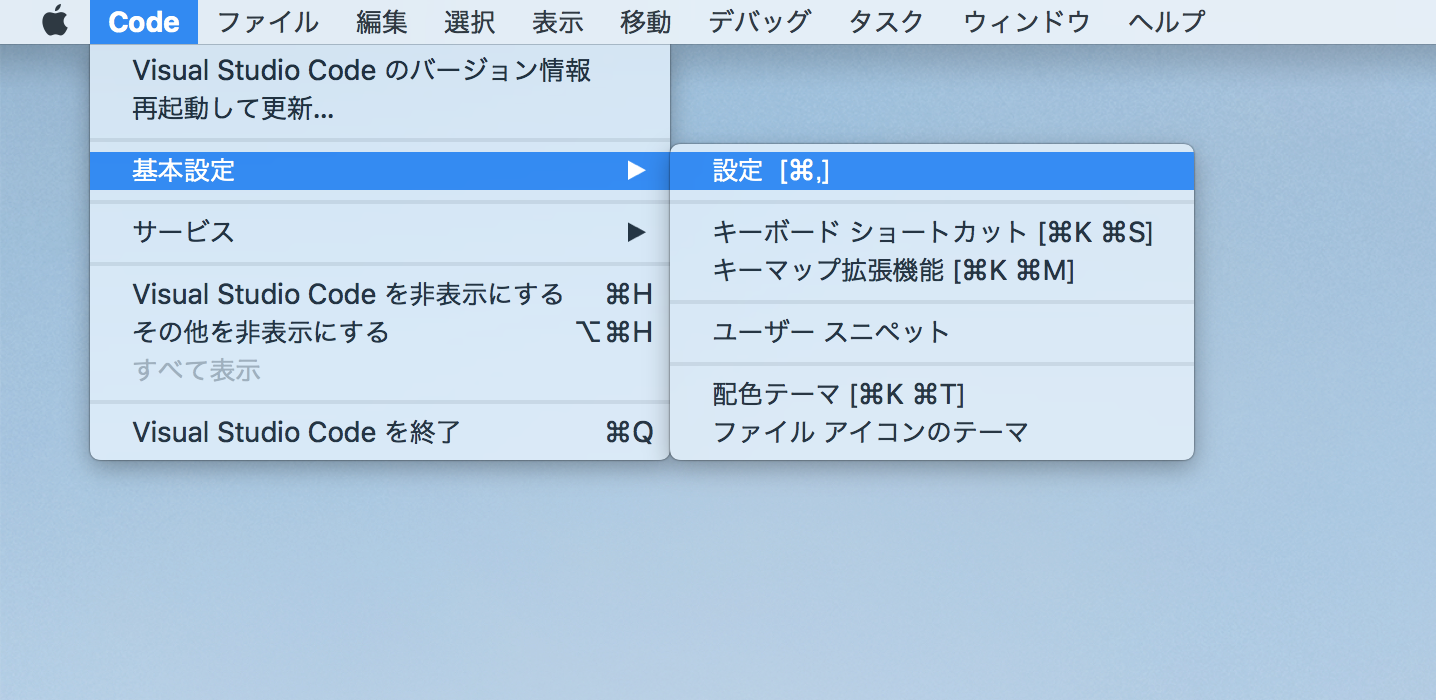Open the ウィンドウ menu

[x=1026, y=21]
